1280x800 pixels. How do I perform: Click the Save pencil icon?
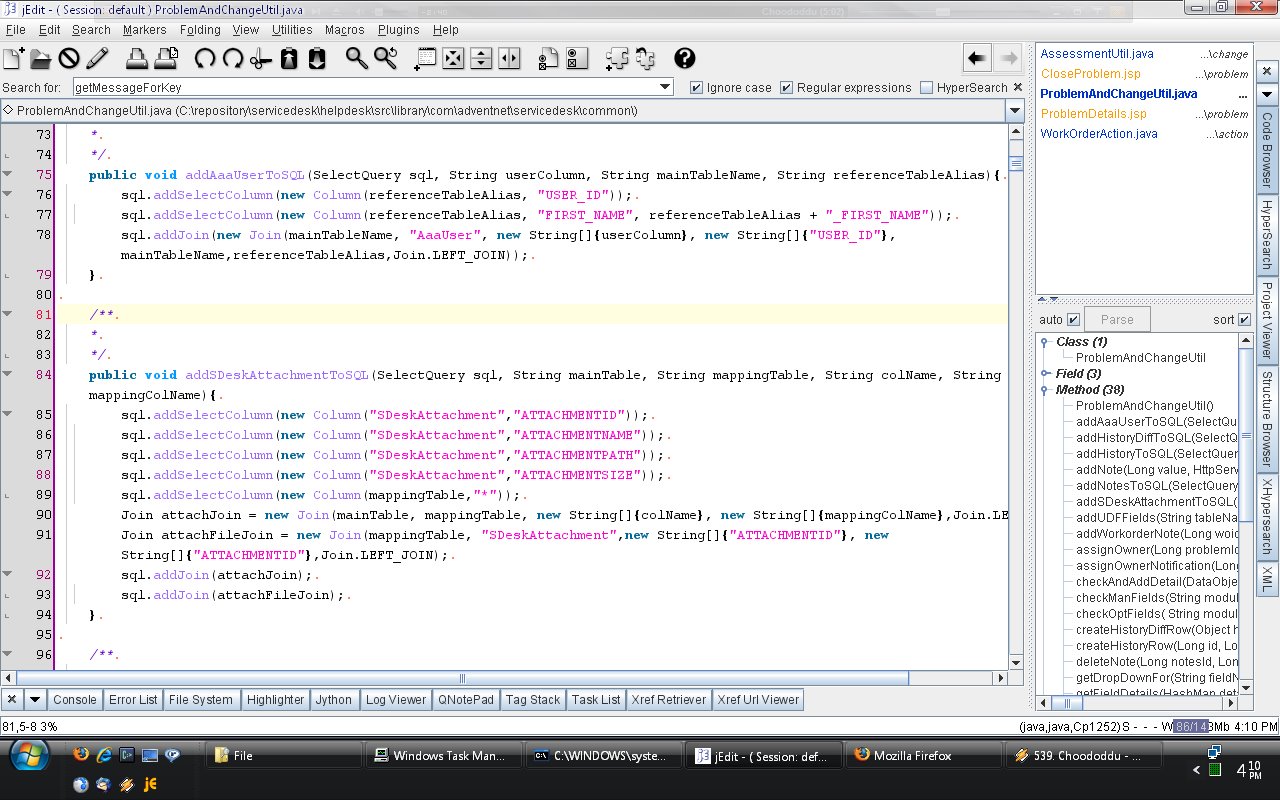click(x=97, y=58)
